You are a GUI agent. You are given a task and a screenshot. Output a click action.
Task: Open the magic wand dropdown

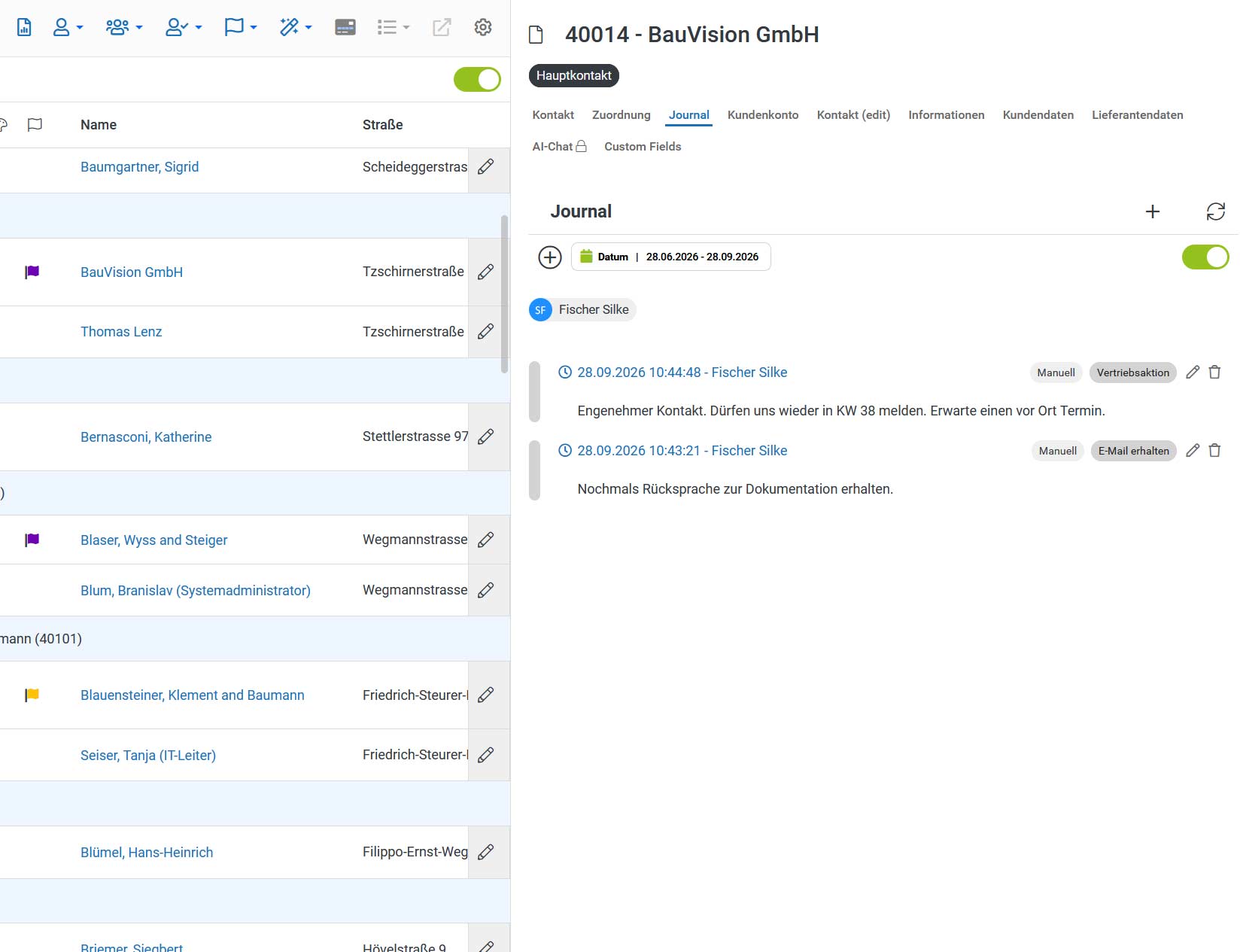(296, 27)
